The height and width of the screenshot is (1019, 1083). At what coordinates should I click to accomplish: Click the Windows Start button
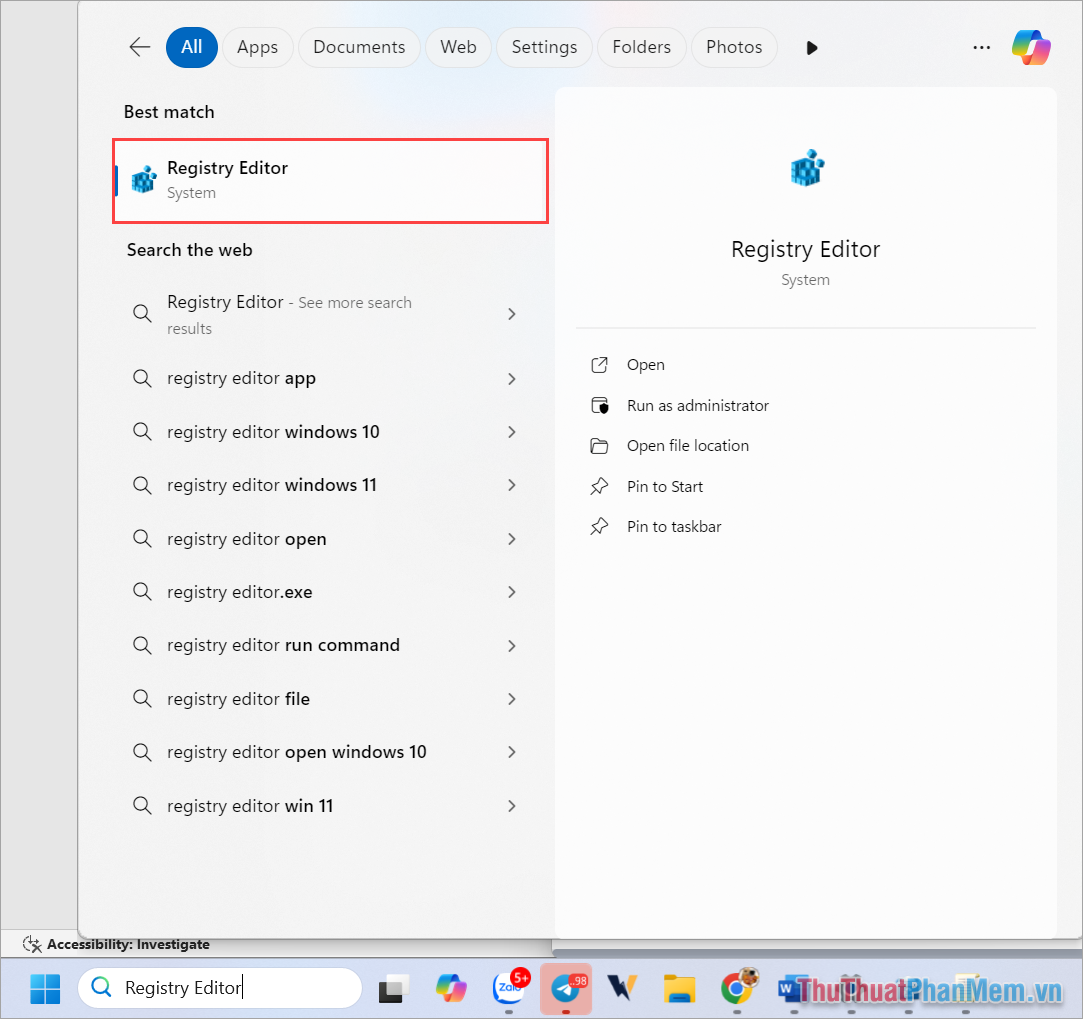click(44, 988)
